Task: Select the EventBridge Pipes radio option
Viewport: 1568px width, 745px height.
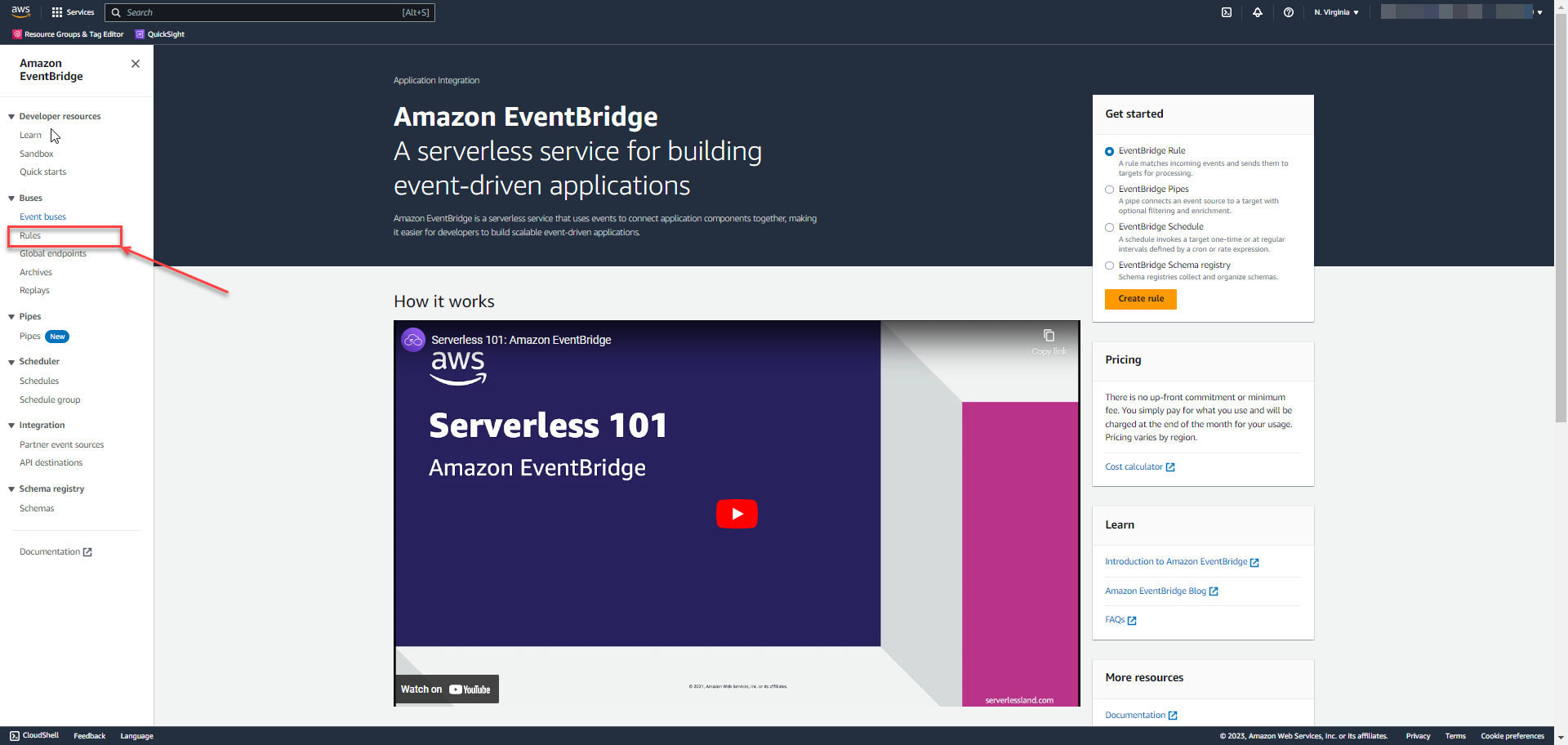Action: (x=1109, y=190)
